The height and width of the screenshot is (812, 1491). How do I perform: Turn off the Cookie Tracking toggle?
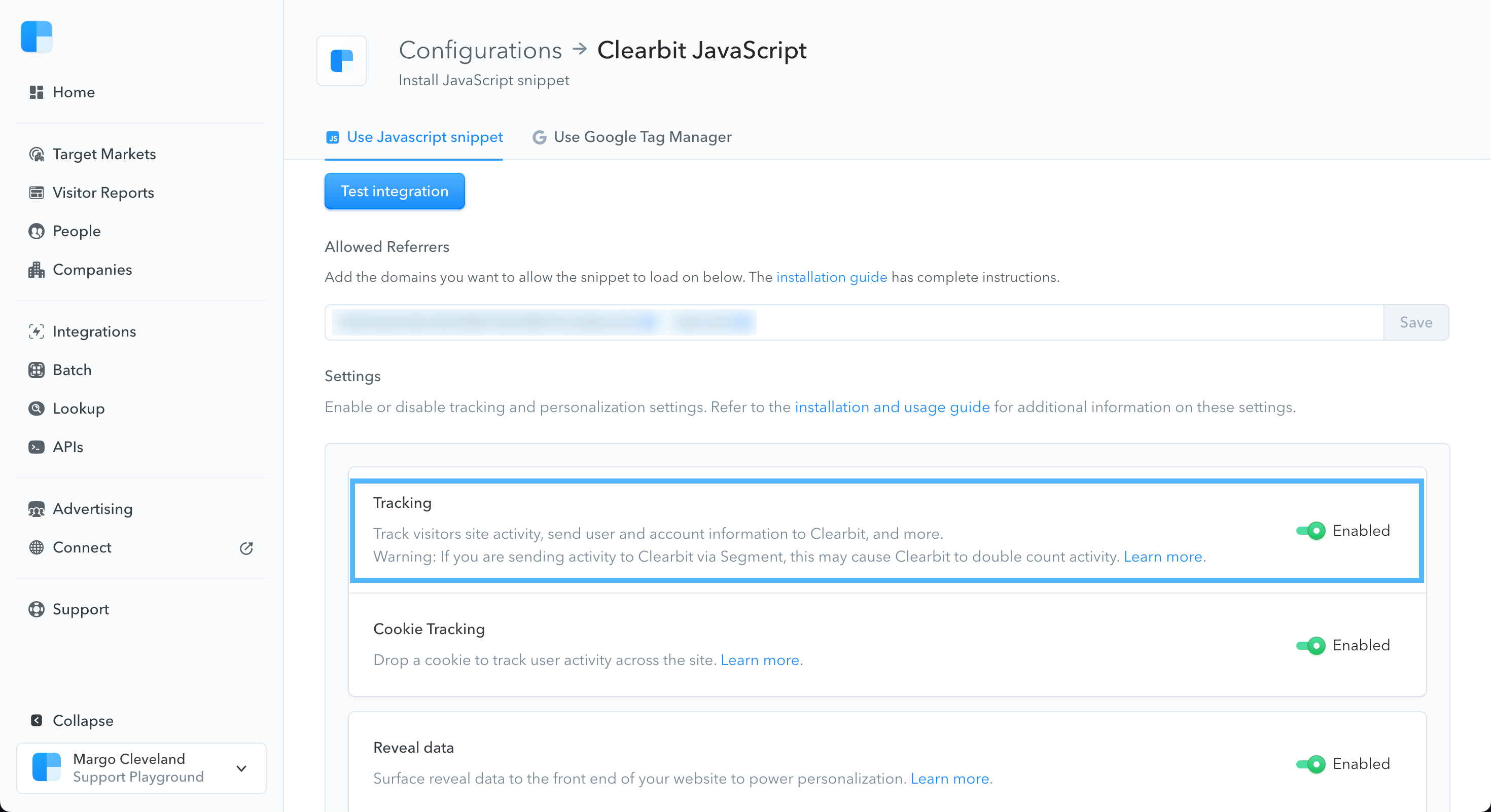(1311, 645)
